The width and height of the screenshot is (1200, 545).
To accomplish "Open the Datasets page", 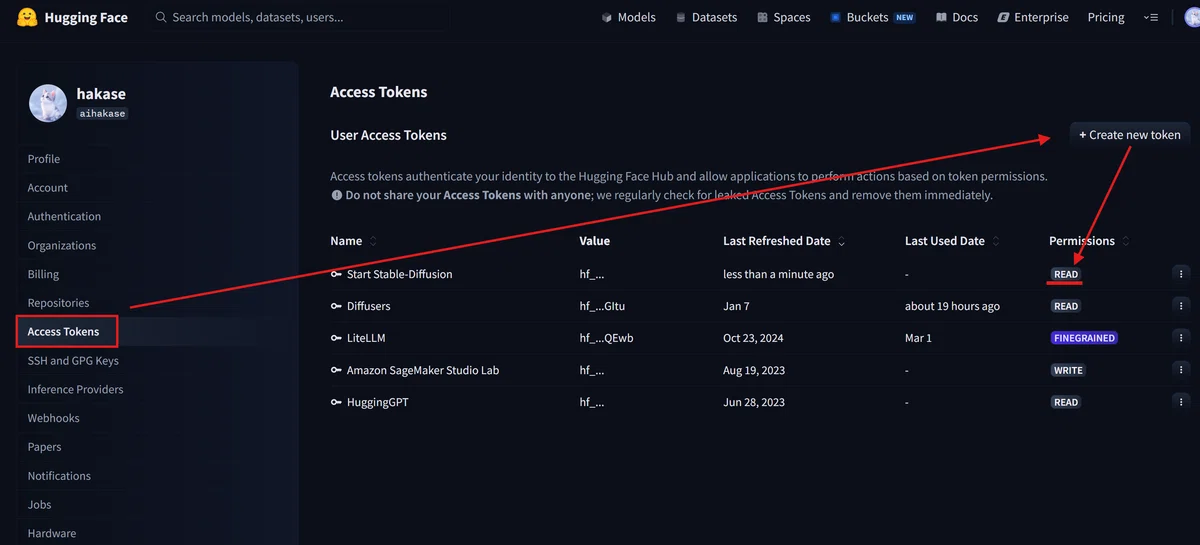I will 706,17.
